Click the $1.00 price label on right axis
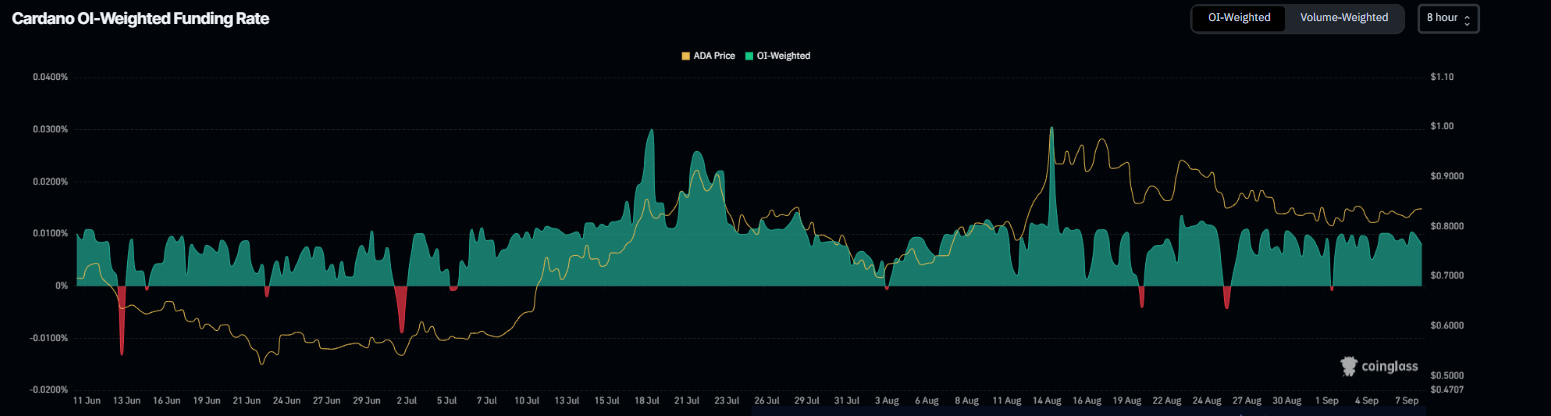The height and width of the screenshot is (416, 1551). pyautogui.click(x=1441, y=126)
